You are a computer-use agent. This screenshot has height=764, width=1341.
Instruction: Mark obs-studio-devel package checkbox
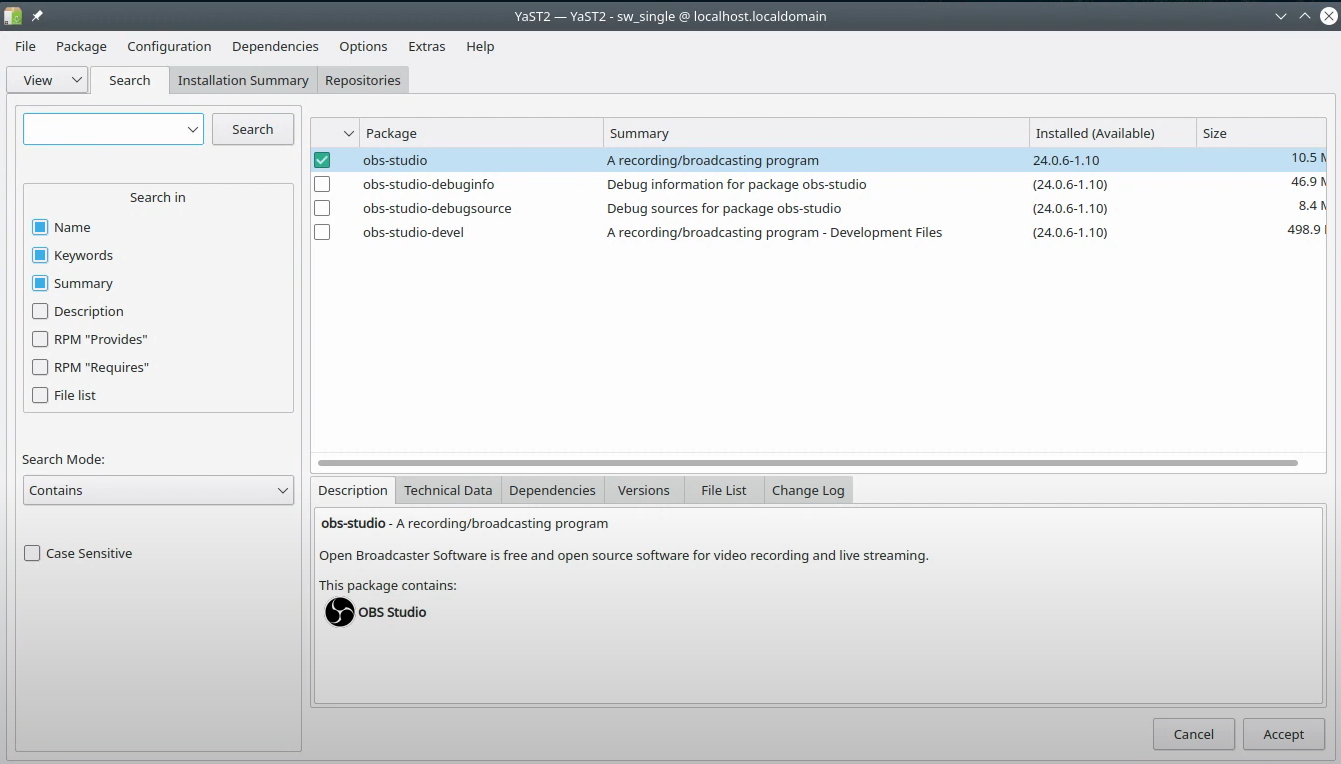click(322, 232)
